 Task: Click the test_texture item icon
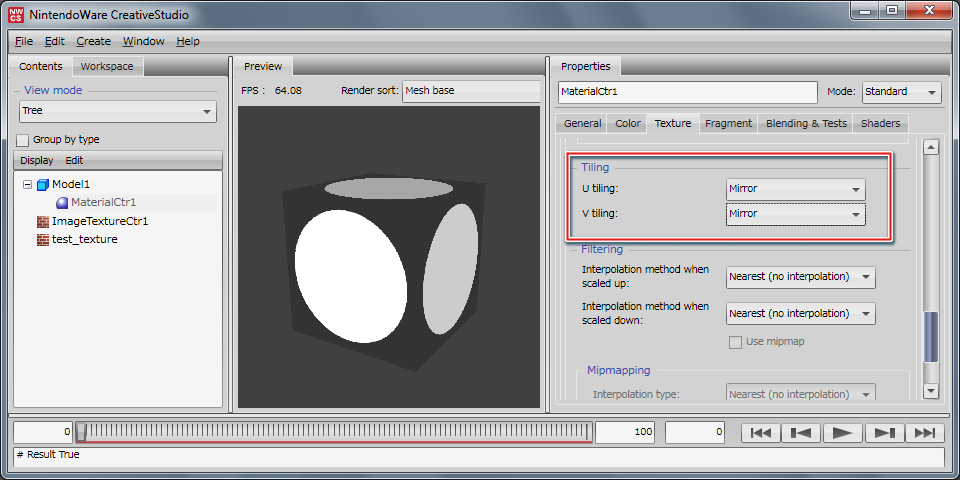click(42, 239)
